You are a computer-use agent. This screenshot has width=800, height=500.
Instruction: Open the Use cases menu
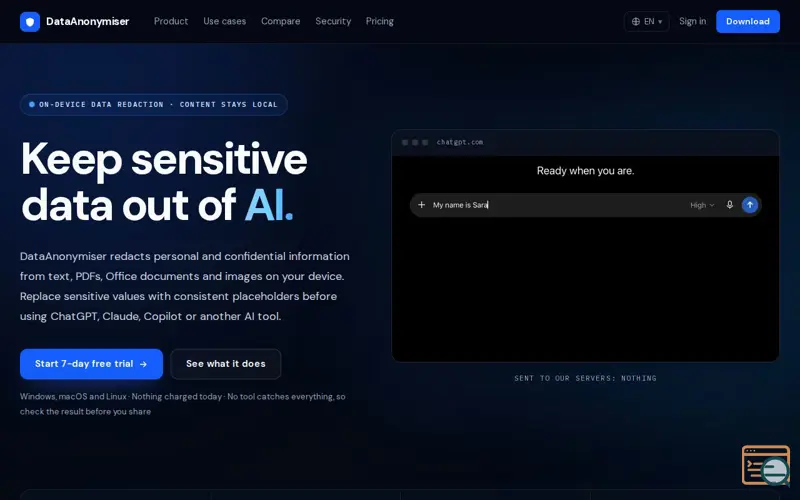pyautogui.click(x=224, y=21)
